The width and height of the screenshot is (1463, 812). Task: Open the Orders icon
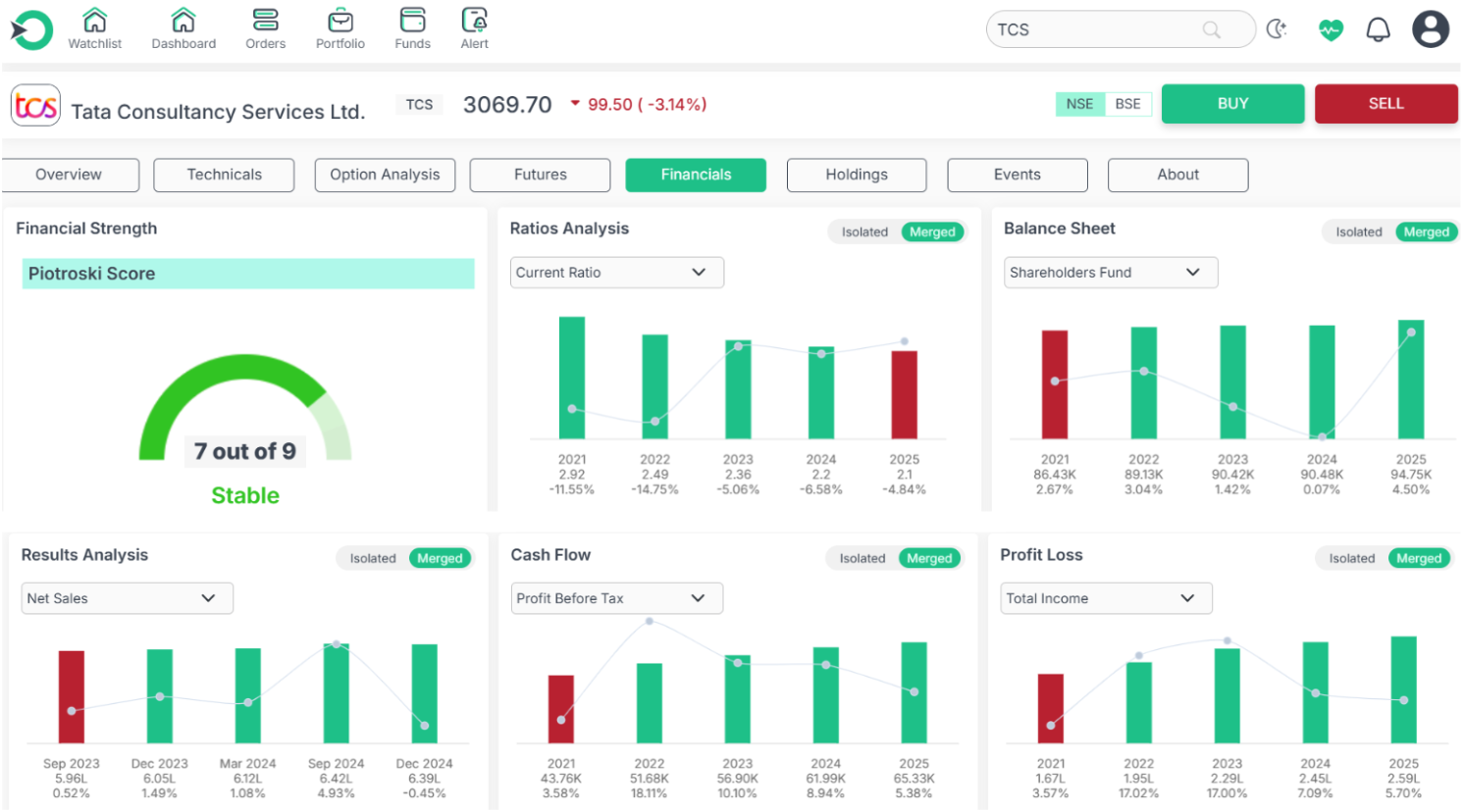[265, 21]
